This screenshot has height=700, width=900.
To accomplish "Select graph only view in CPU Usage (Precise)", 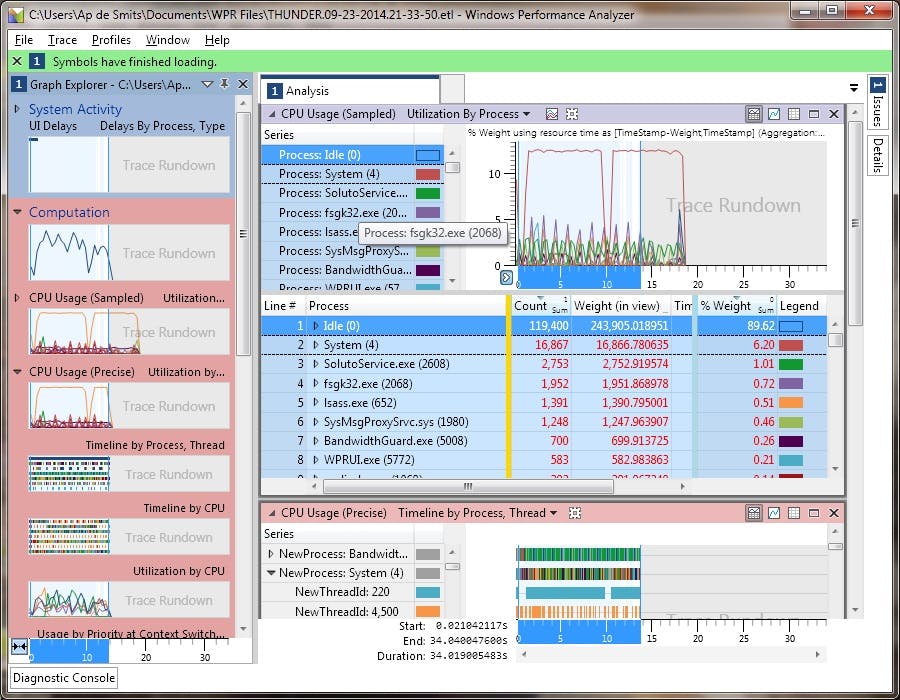I will coord(774,513).
